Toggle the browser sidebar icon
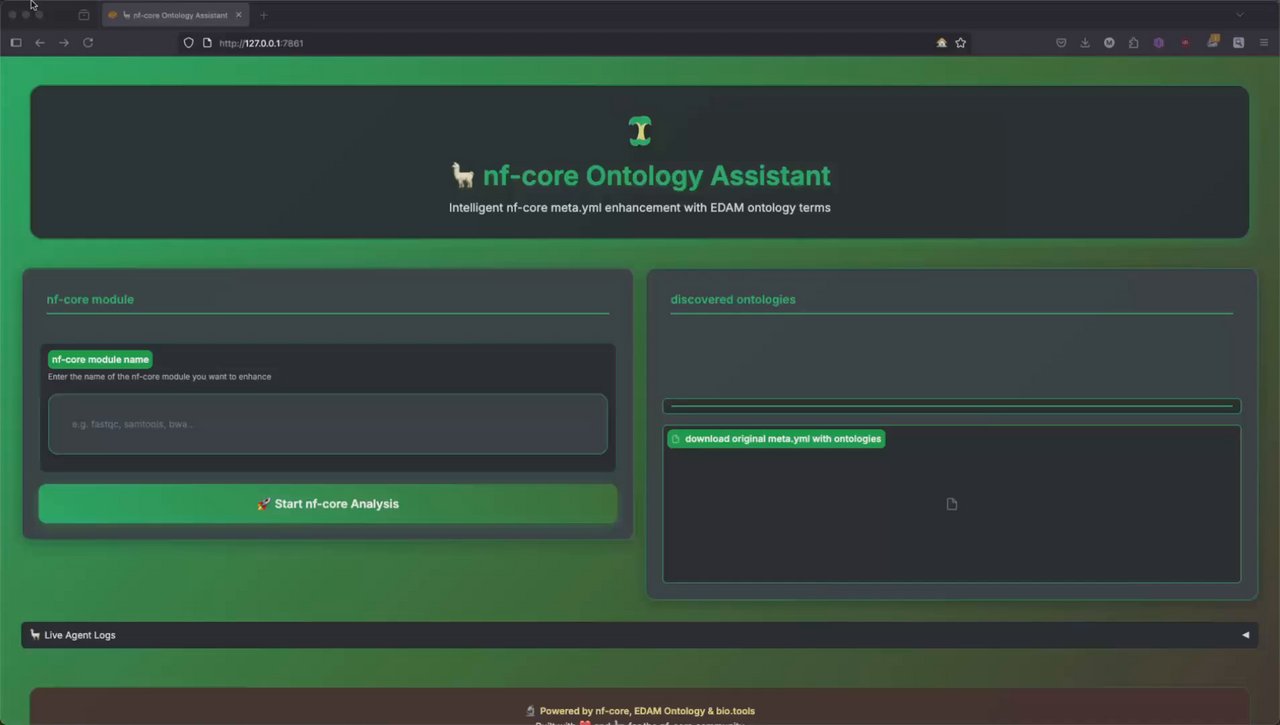Image resolution: width=1280 pixels, height=725 pixels. click(16, 43)
